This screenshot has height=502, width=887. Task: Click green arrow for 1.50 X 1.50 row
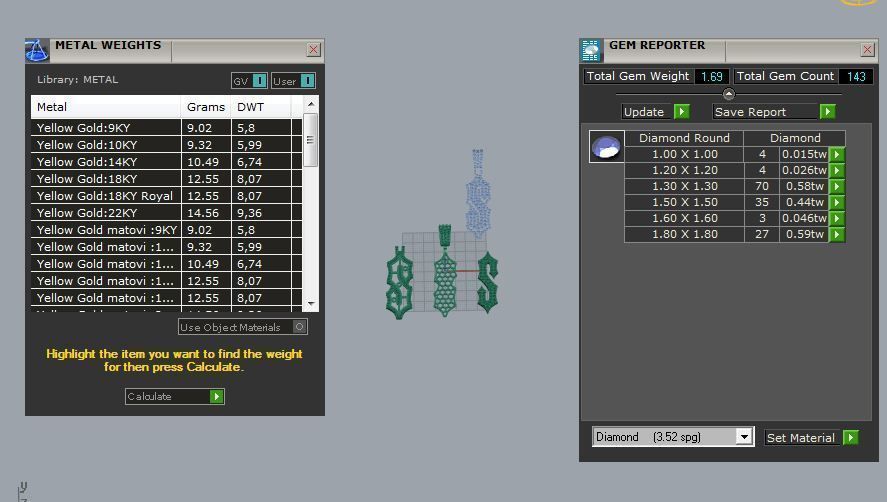click(837, 202)
